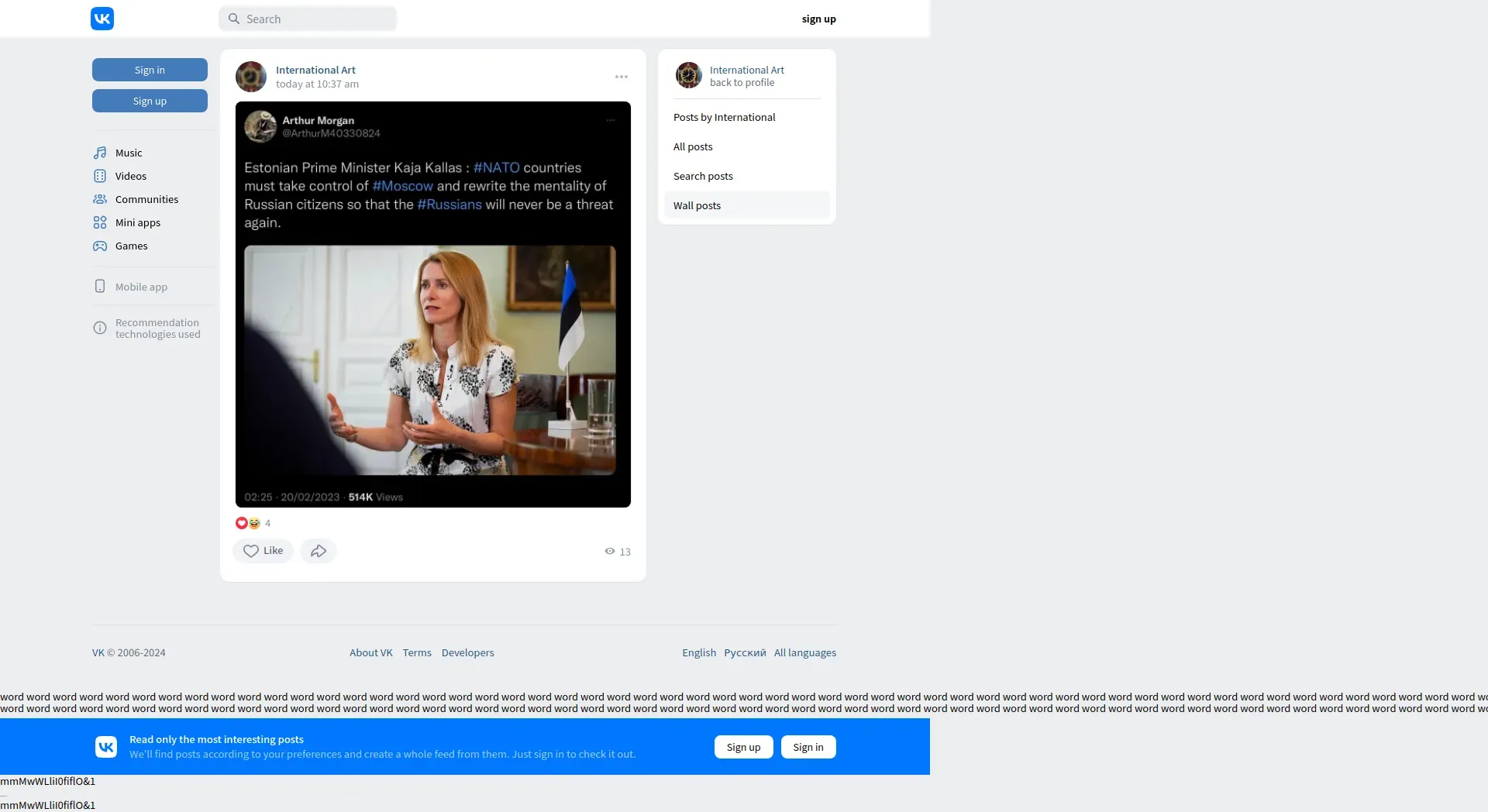Click the Sign in button in sidebar
Viewport: 1488px width, 812px height.
point(150,70)
